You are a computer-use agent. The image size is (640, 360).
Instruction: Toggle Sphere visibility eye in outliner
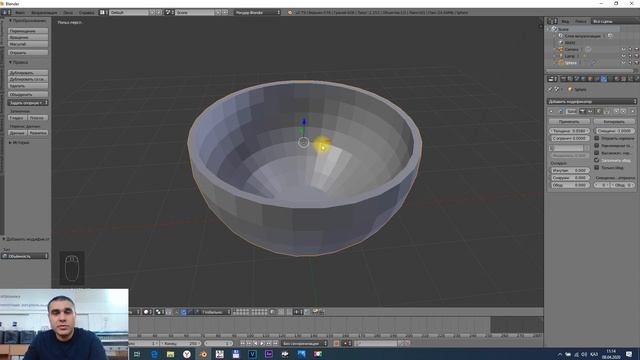(623, 62)
